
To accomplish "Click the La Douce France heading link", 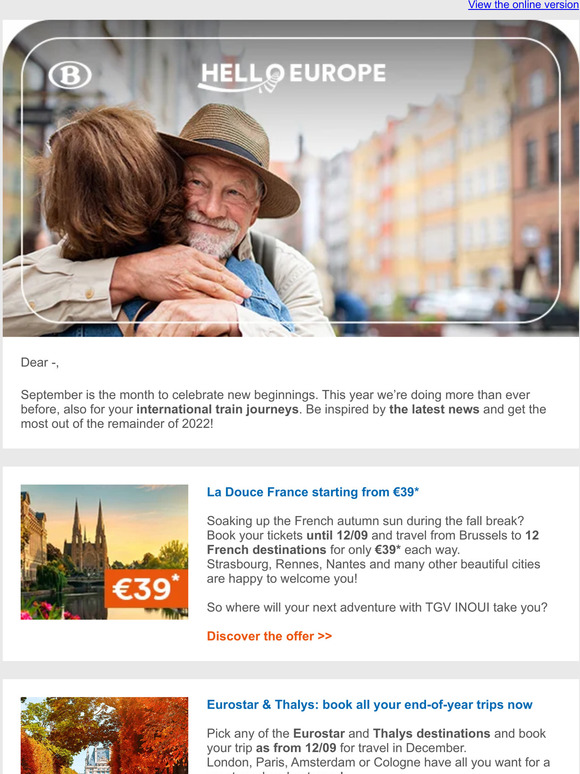I will point(313,492).
